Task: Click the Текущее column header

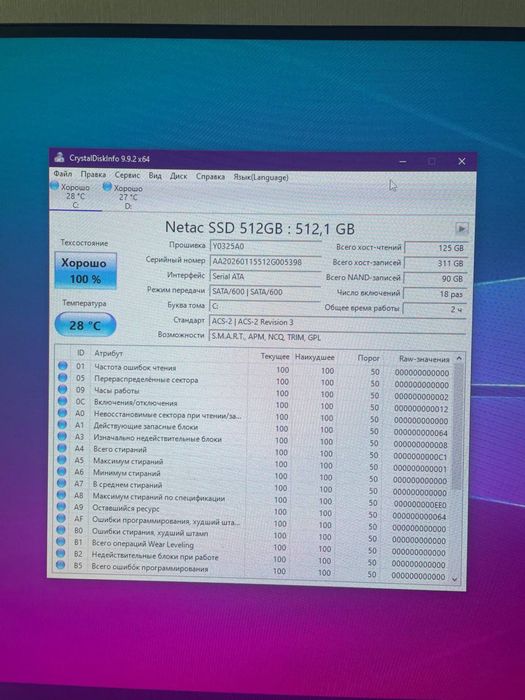Action: (275, 356)
